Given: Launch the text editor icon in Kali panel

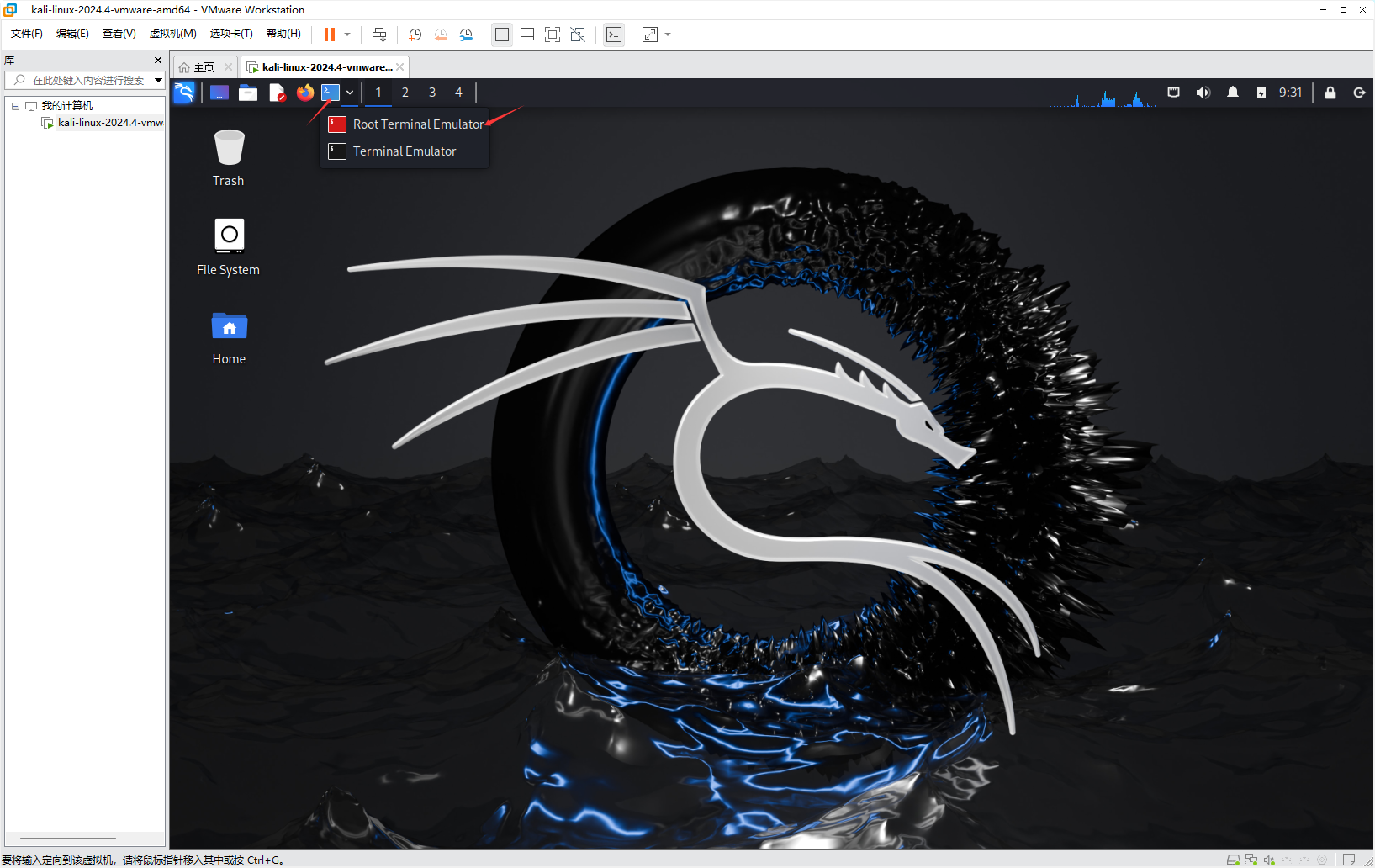Looking at the screenshot, I should click(277, 93).
